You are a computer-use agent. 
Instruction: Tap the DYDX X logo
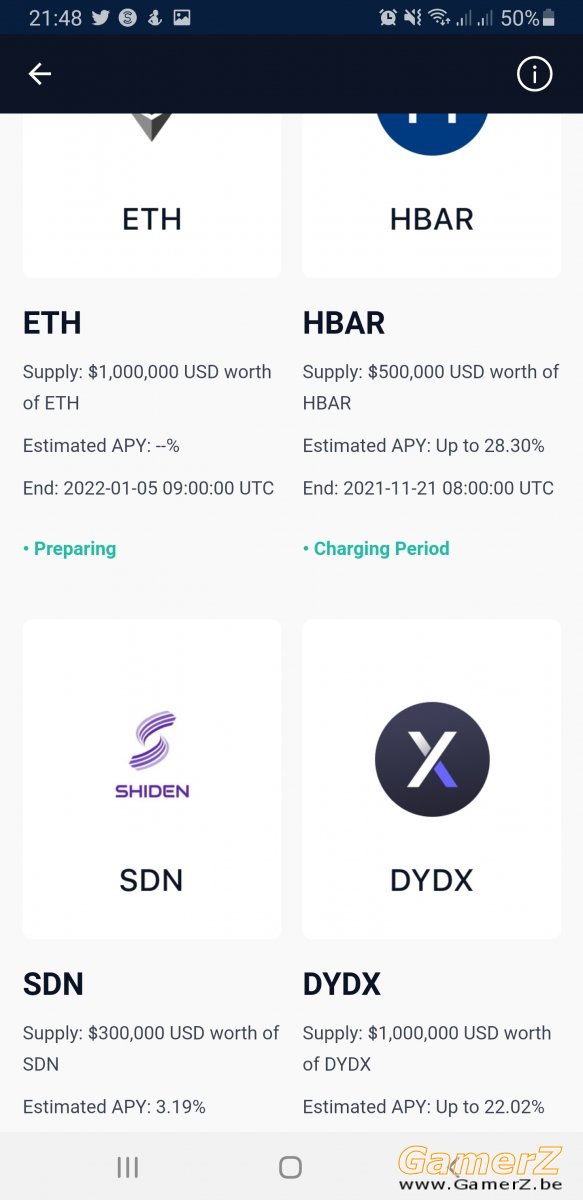pyautogui.click(x=432, y=759)
